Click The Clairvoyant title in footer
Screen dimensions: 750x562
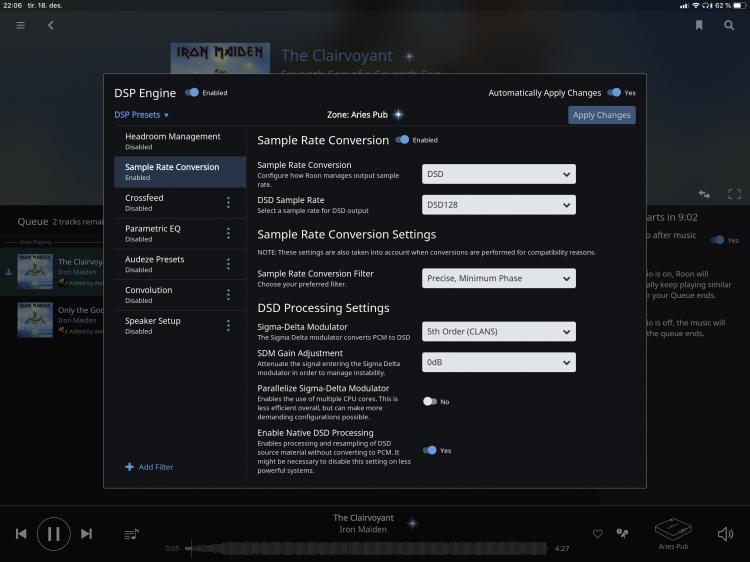pyautogui.click(x=364, y=518)
